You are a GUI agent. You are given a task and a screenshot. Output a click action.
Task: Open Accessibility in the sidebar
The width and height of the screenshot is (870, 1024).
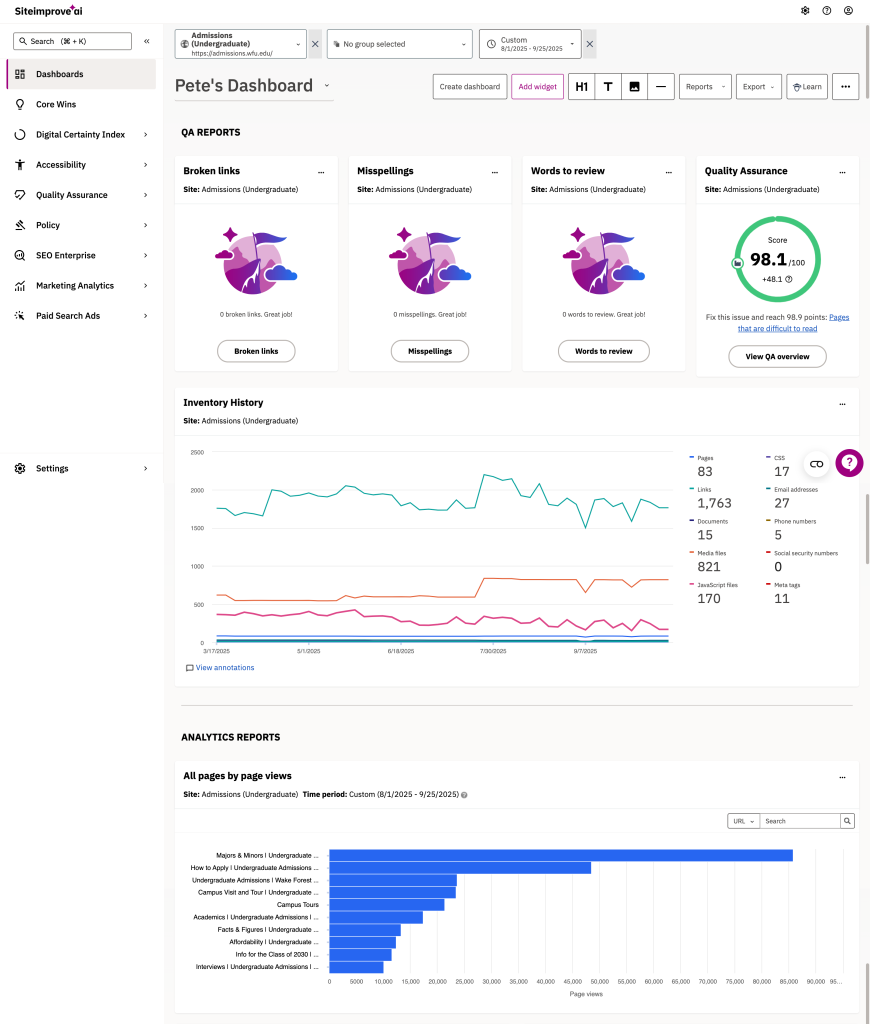(x=61, y=165)
